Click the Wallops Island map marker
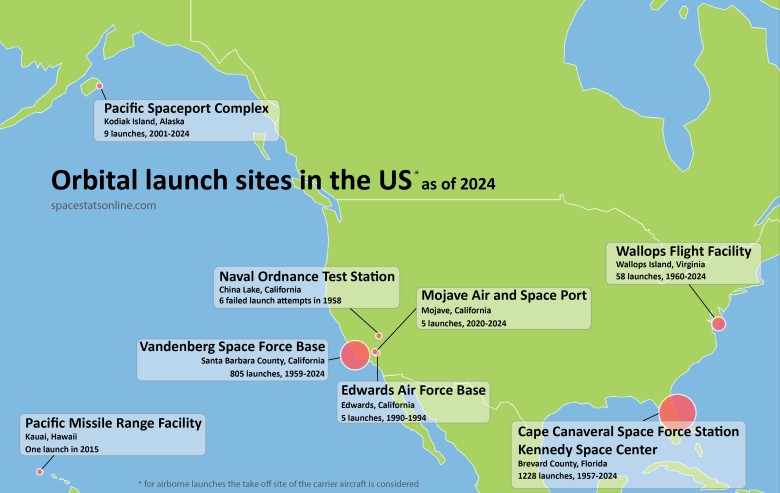 717,324
